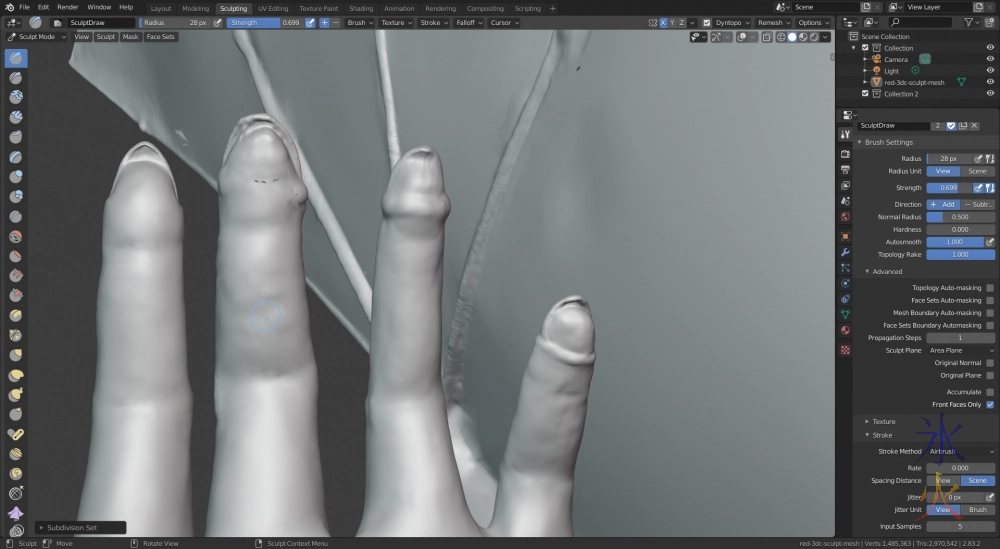
Task: Open the Stroke Method dropdown
Action: (x=960, y=451)
